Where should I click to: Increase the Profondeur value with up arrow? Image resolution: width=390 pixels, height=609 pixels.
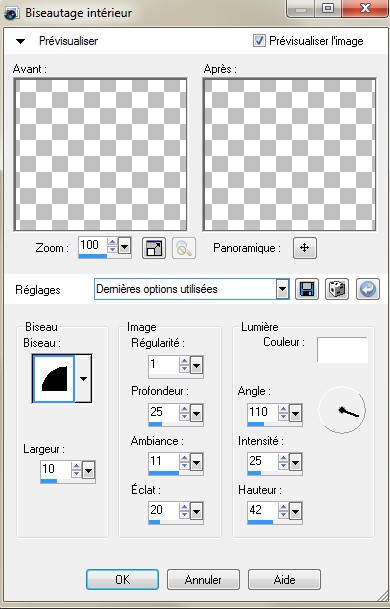pyautogui.click(x=184, y=409)
